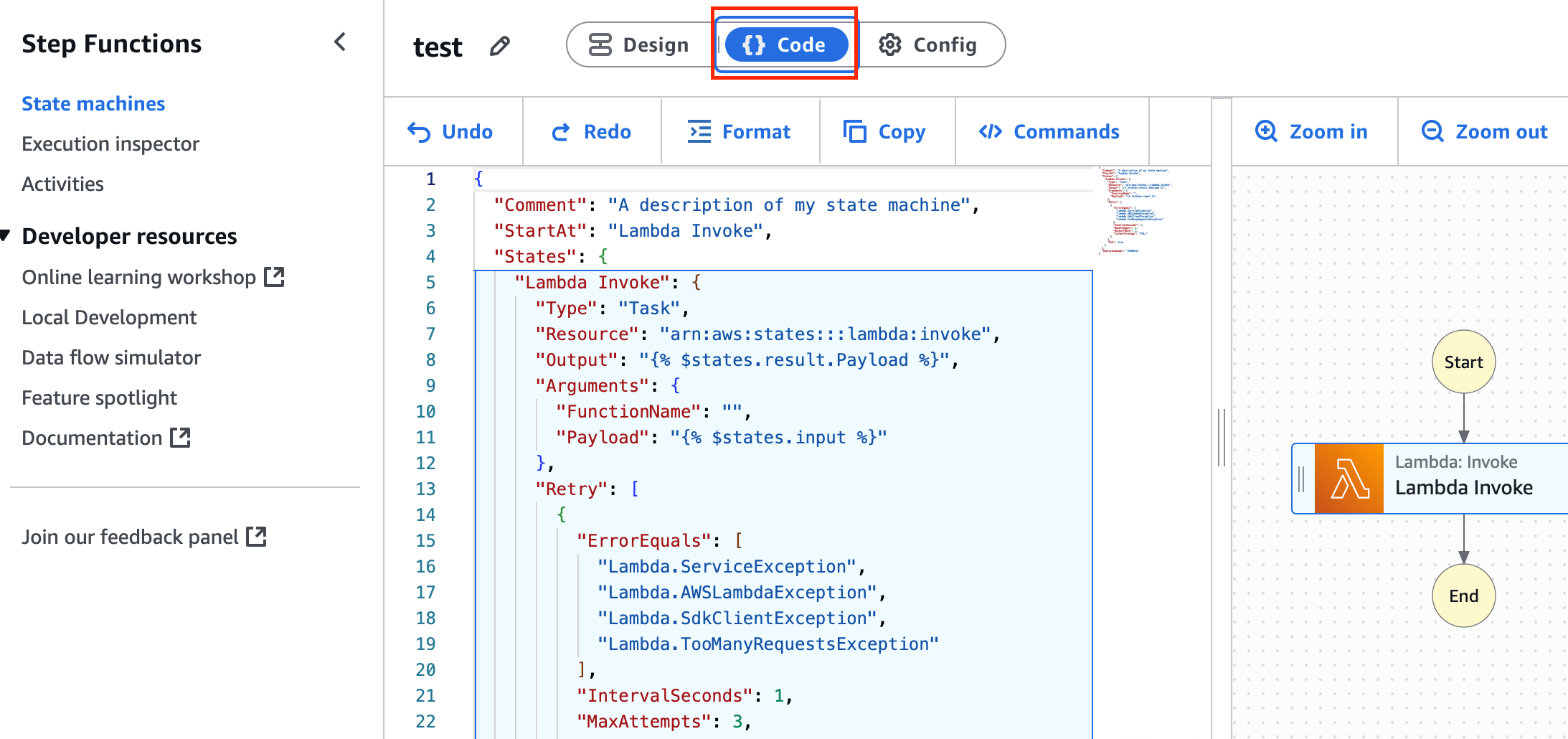The width and height of the screenshot is (1568, 739).
Task: Open the Commands palette
Action: click(1049, 132)
